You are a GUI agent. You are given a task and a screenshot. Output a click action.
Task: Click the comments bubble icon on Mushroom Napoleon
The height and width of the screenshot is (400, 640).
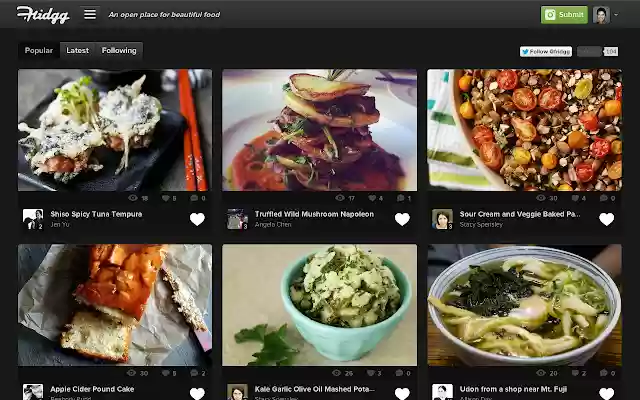(400, 198)
